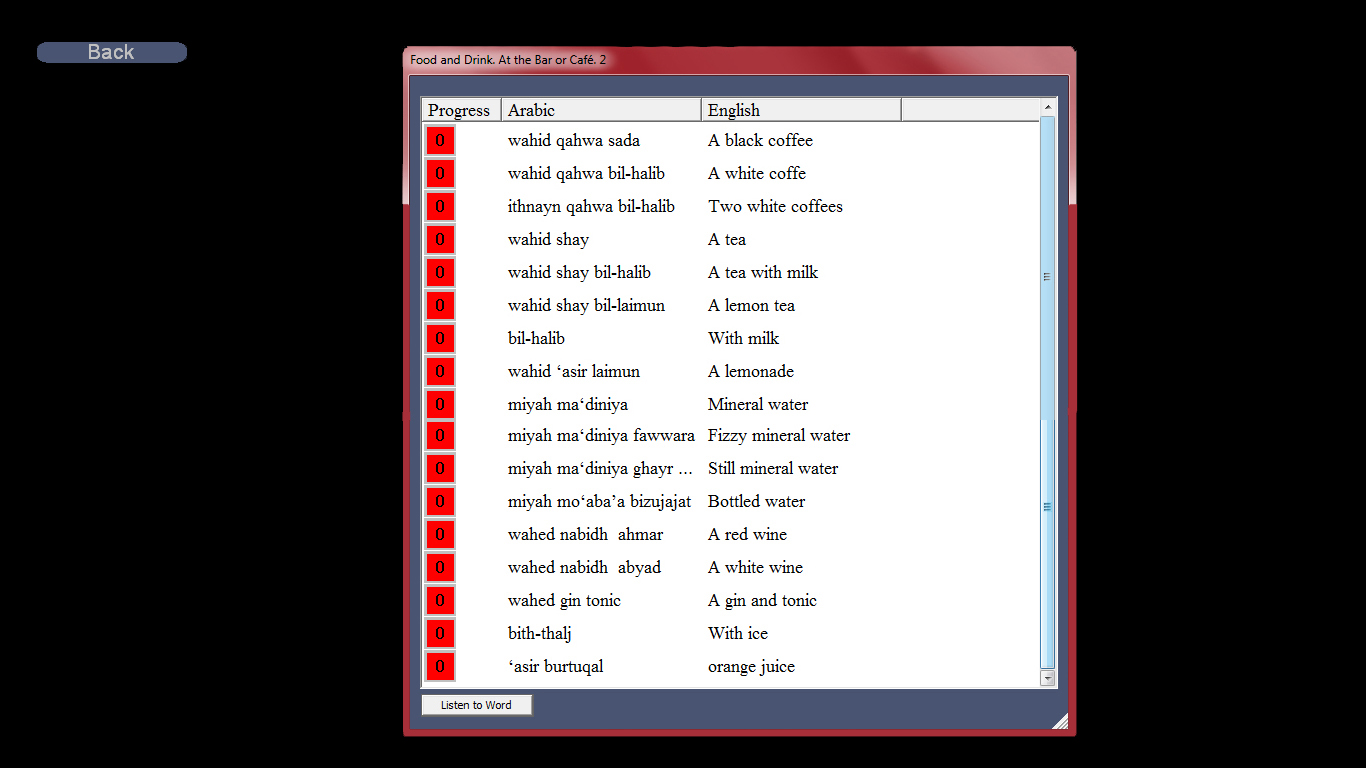Select 'wahed gin tonic' Arabic phrase
Screen dimensions: 1366x768
(564, 601)
